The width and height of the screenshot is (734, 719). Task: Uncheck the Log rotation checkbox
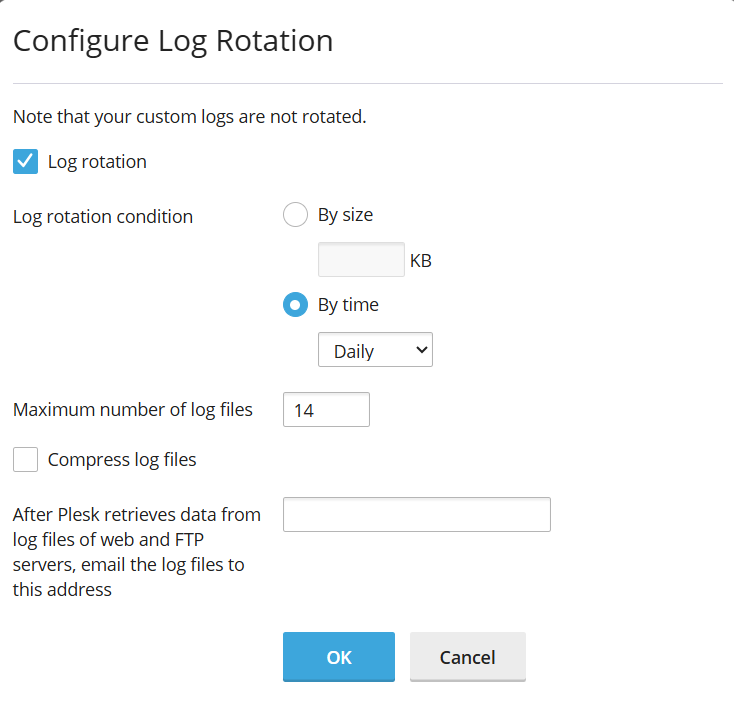[x=25, y=161]
